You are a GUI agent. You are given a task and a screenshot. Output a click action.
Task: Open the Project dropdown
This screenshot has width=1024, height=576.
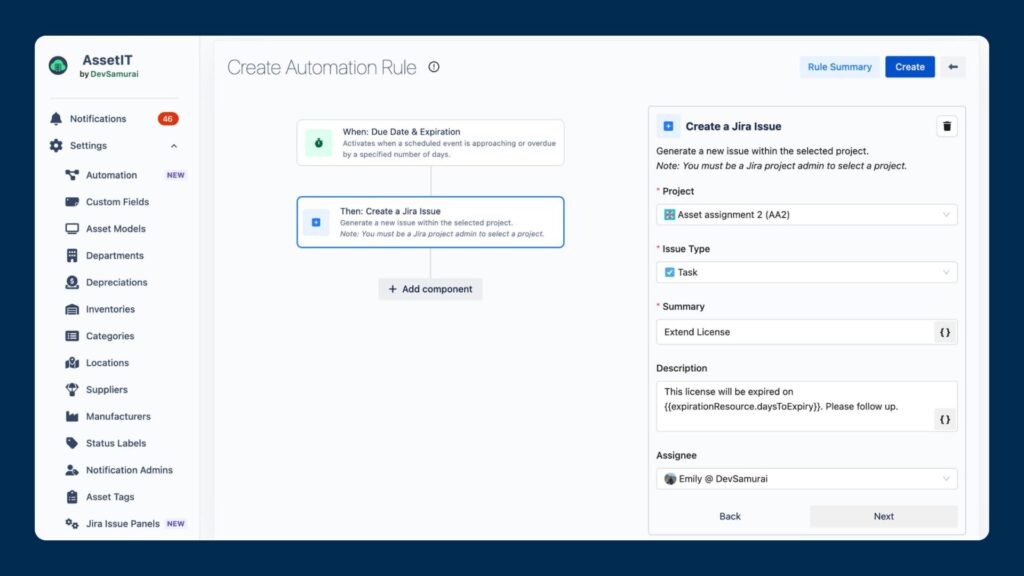[x=806, y=214]
